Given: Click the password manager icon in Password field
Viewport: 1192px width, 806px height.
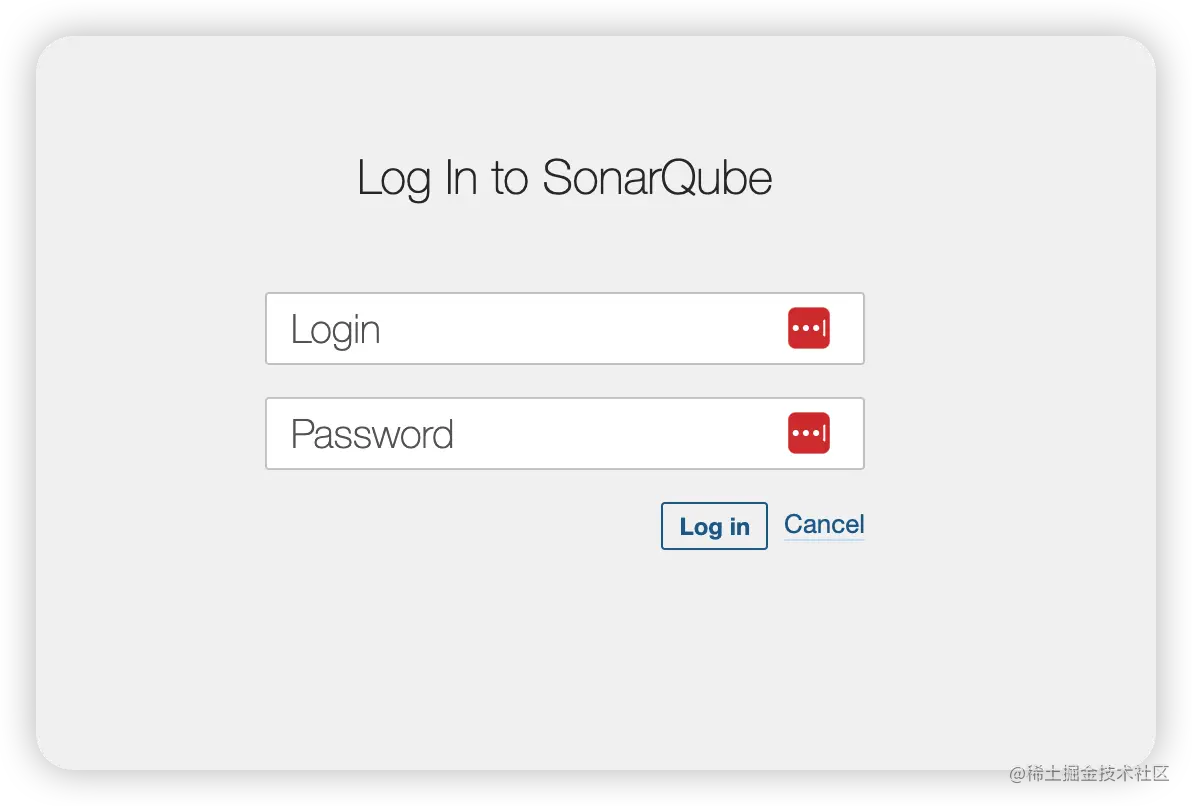Looking at the screenshot, I should (808, 433).
